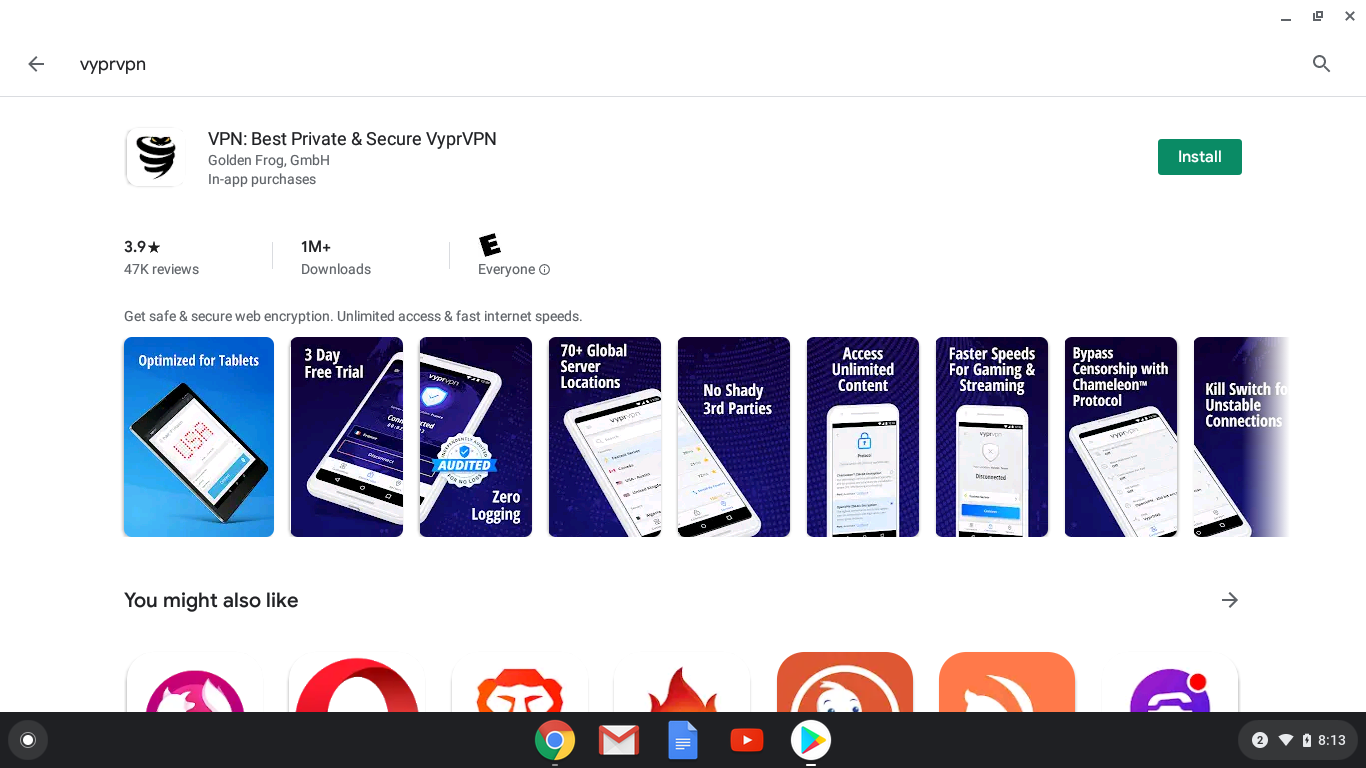Close the Play Store window
Viewport: 1366px width, 768px height.
(x=1349, y=16)
